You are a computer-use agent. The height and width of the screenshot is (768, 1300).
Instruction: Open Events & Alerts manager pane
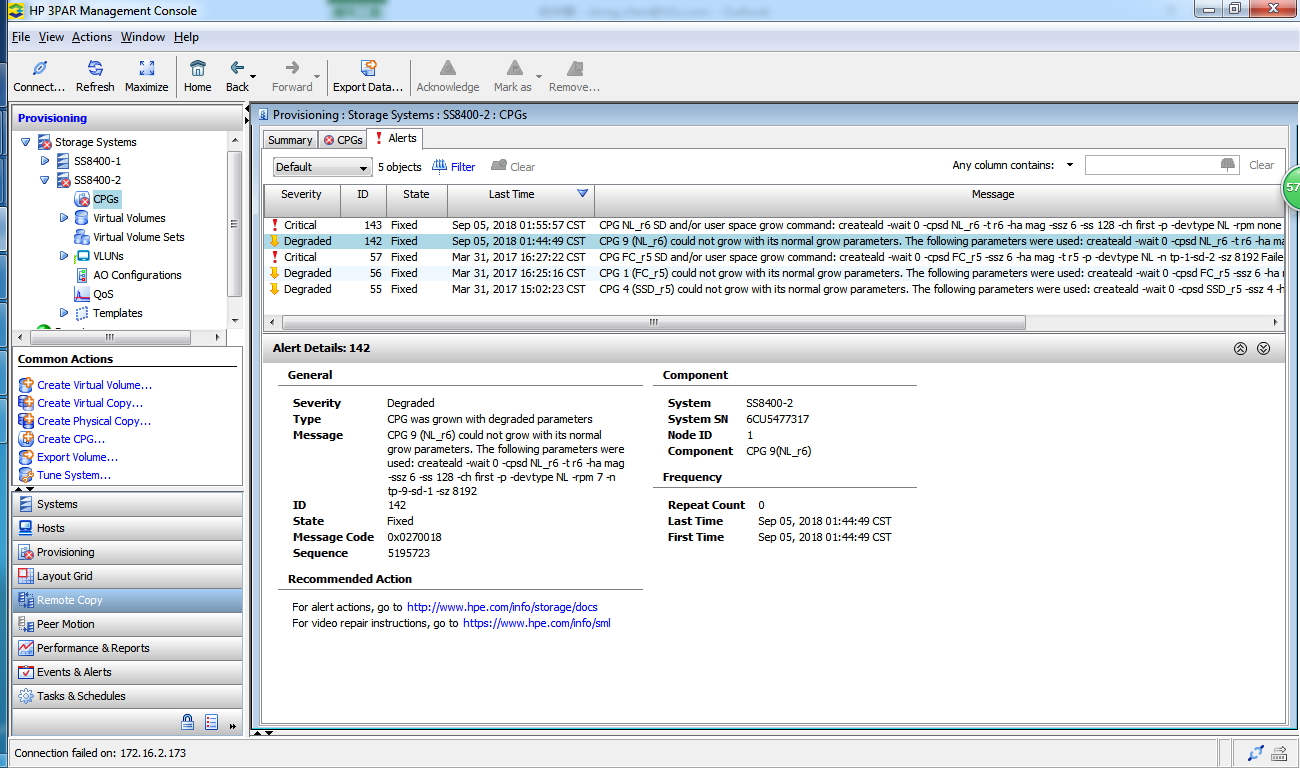127,672
